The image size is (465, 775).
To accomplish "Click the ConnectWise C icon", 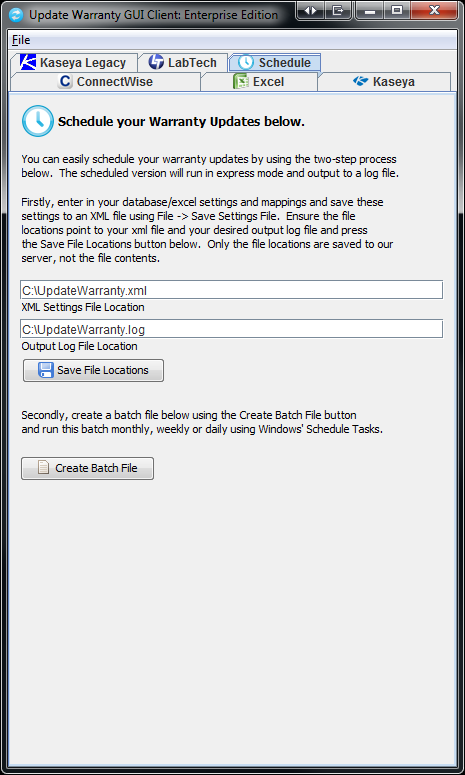I will click(65, 82).
